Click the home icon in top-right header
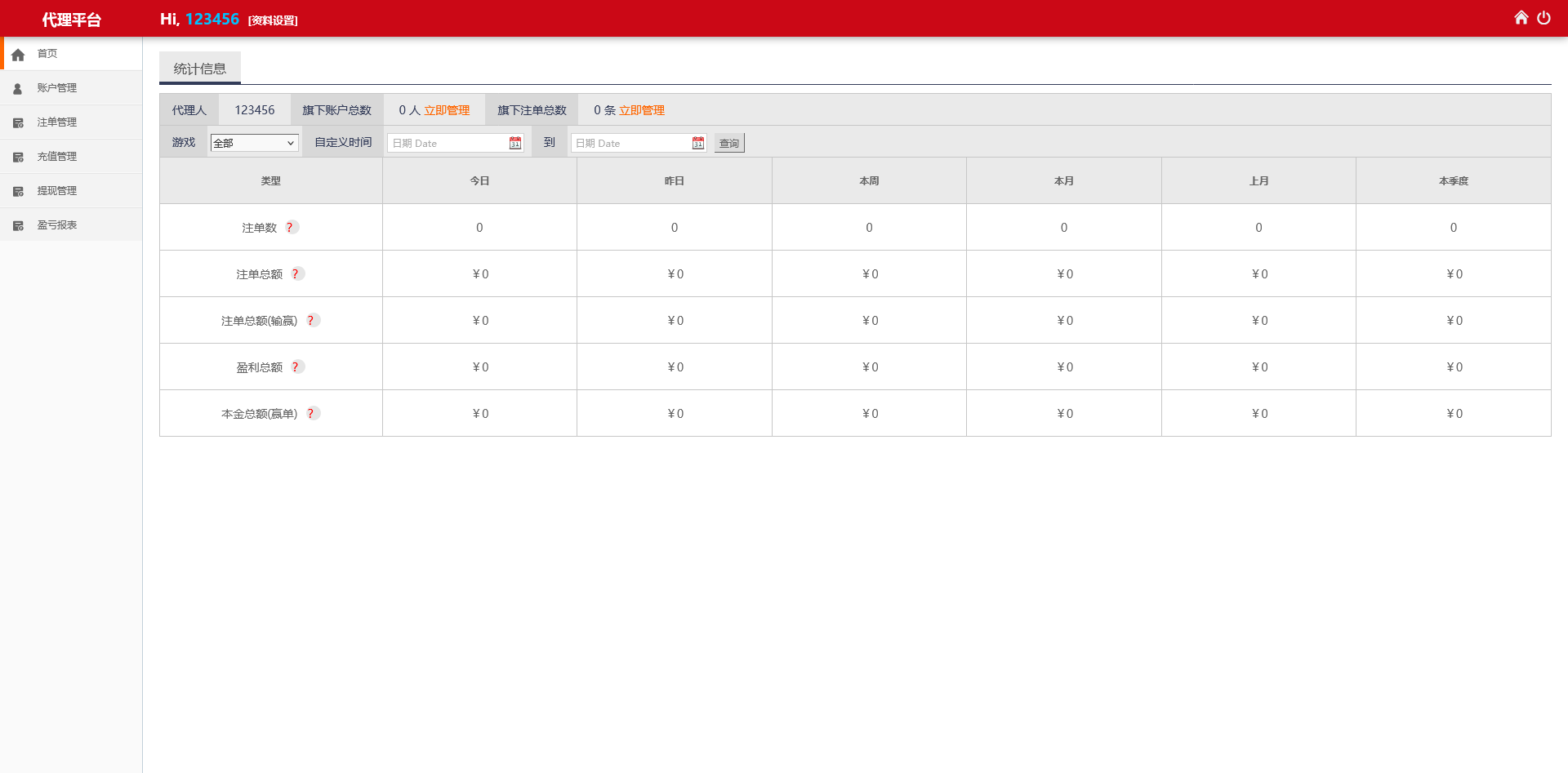This screenshot has height=773, width=1568. pos(1521,18)
